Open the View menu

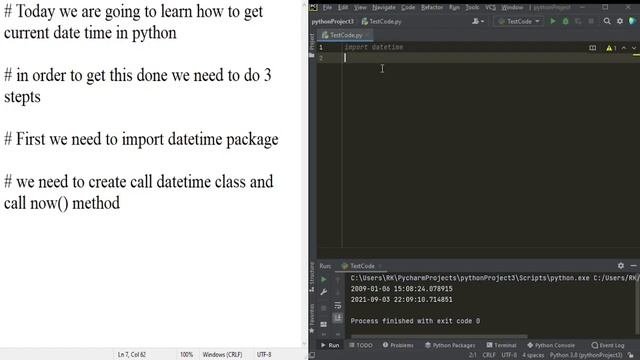(x=360, y=7)
